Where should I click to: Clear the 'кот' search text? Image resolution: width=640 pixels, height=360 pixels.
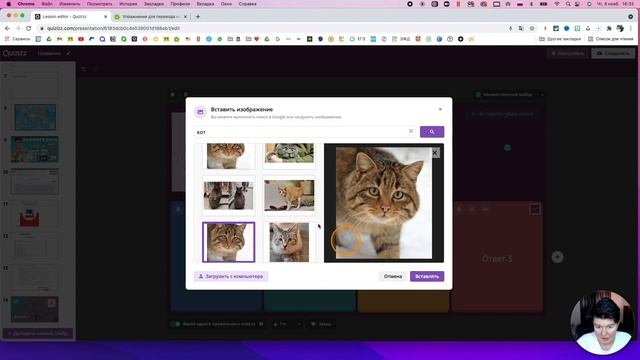pos(411,131)
